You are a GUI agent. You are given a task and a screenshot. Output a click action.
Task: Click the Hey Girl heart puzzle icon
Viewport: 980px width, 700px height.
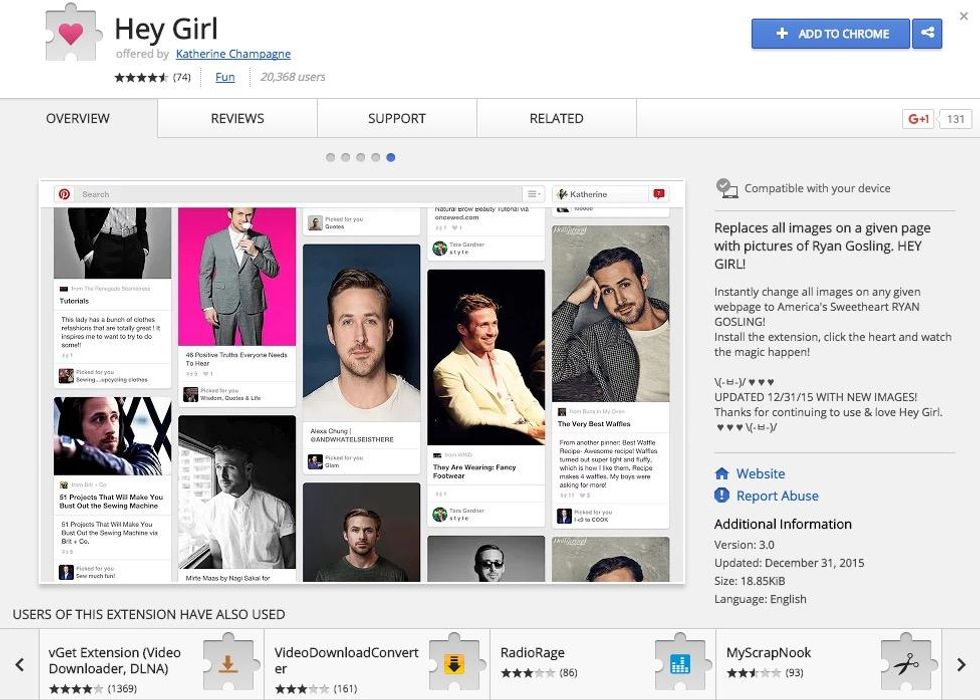pos(71,34)
